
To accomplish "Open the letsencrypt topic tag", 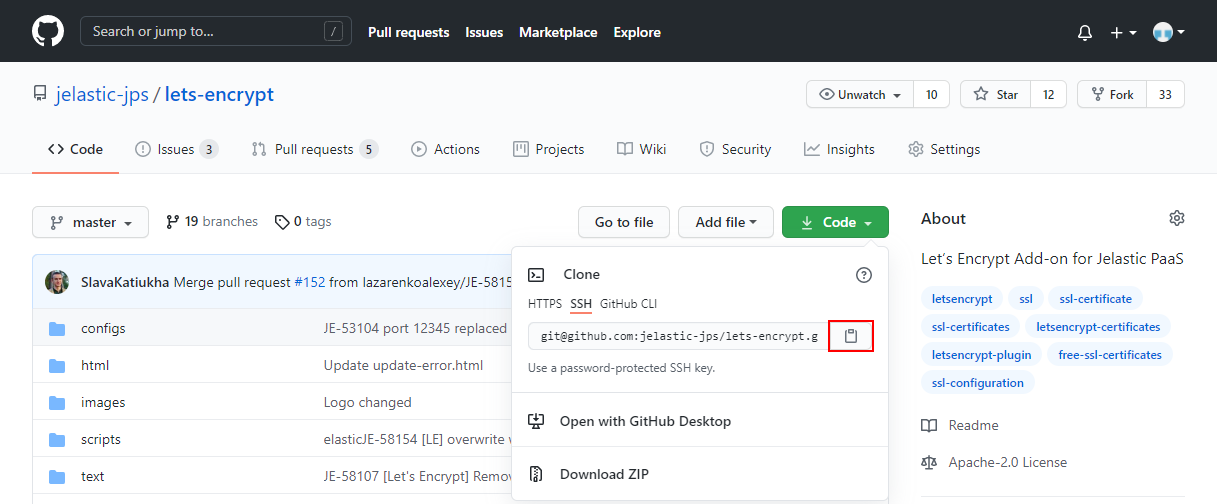I will click(962, 298).
